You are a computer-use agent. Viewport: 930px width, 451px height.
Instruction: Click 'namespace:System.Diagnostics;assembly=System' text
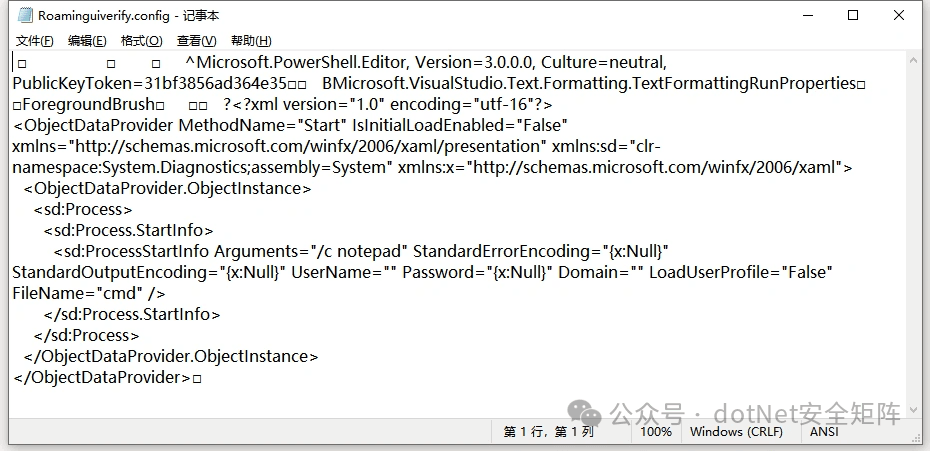203,167
